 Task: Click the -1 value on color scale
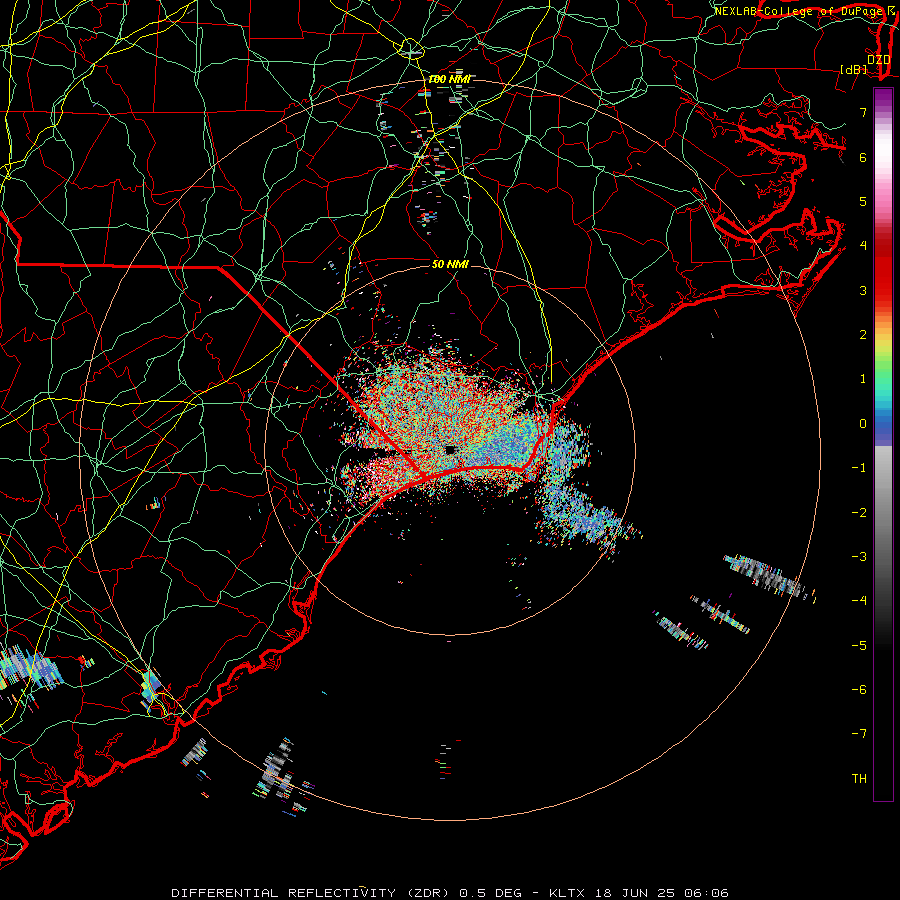click(x=859, y=468)
